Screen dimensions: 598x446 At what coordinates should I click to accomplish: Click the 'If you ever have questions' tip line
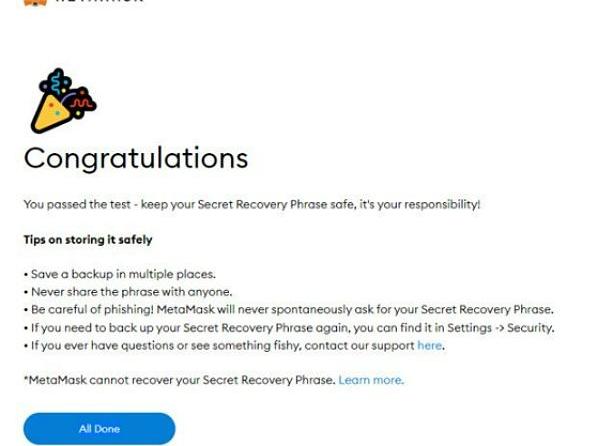(x=234, y=346)
